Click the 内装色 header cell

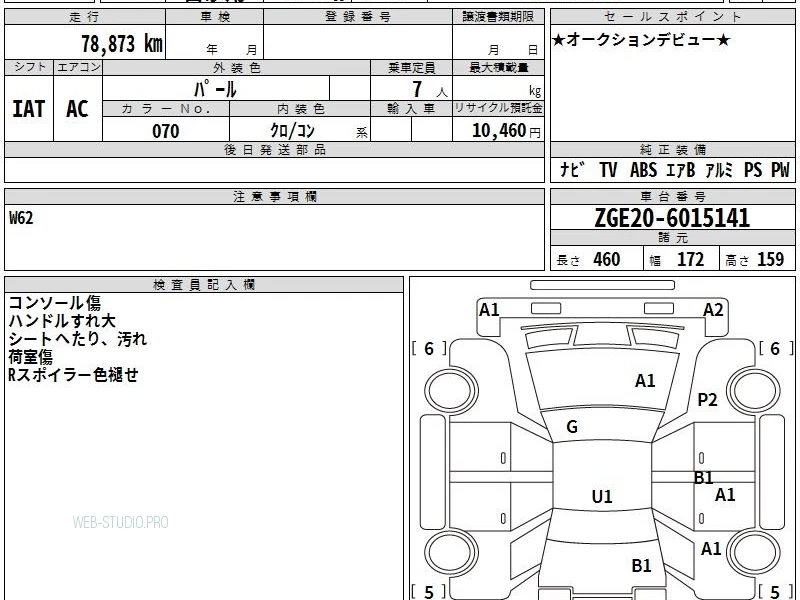click(x=301, y=109)
